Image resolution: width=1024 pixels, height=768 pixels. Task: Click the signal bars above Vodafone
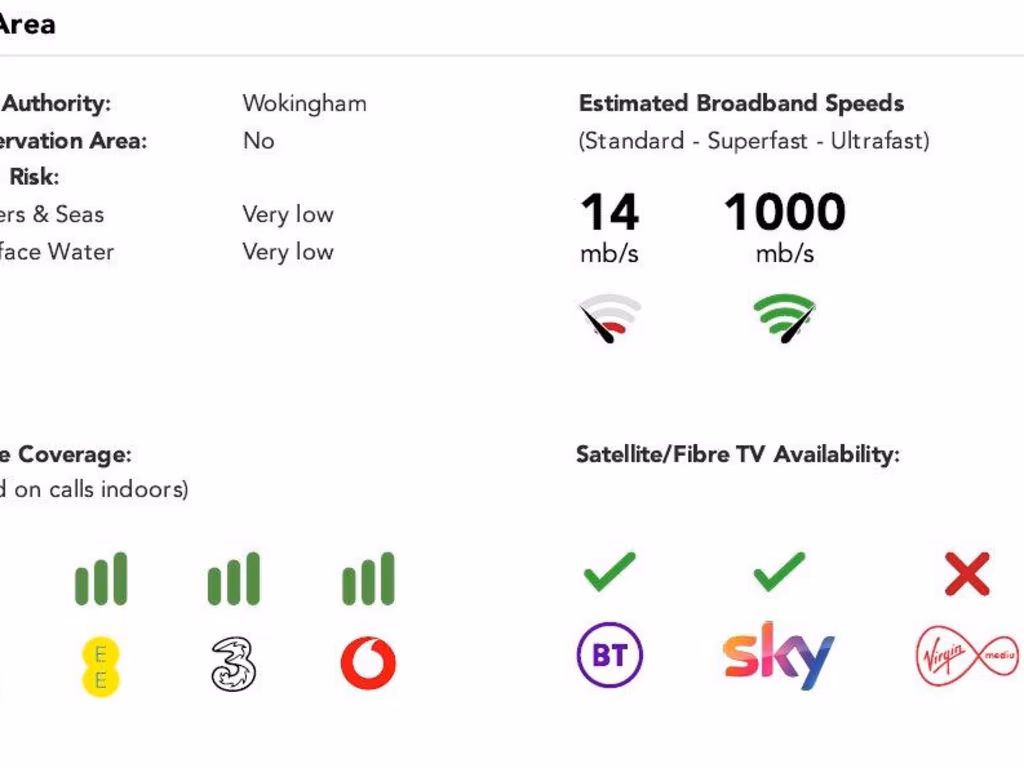tap(368, 579)
